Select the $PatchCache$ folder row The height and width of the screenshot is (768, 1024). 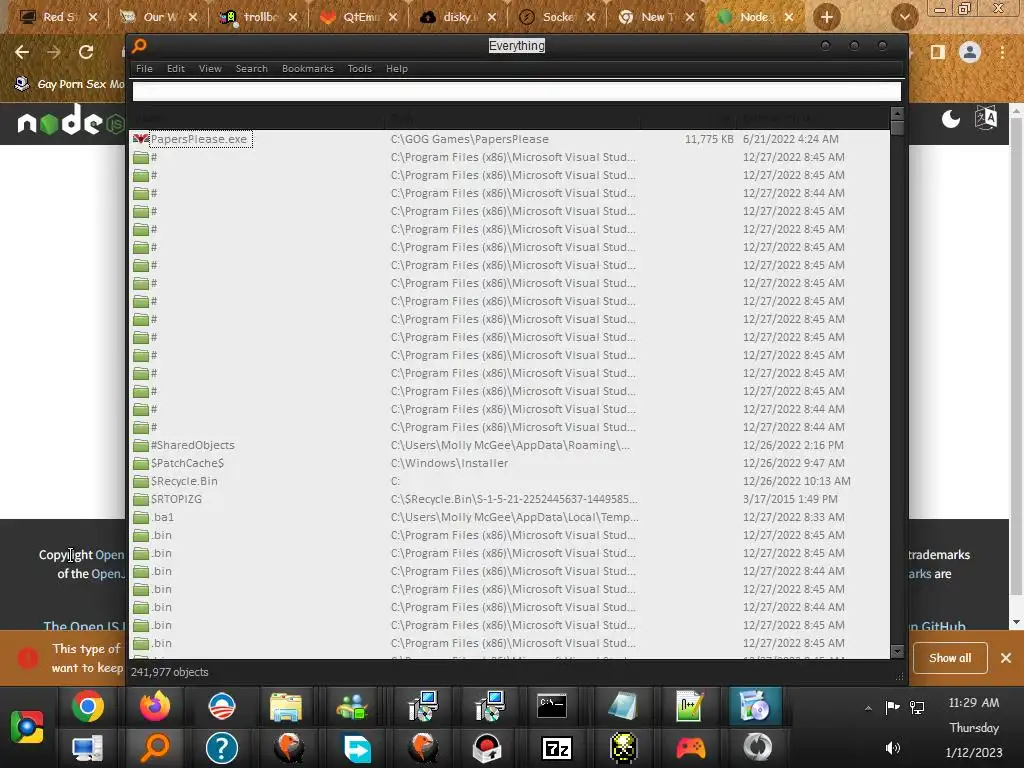pos(511,463)
